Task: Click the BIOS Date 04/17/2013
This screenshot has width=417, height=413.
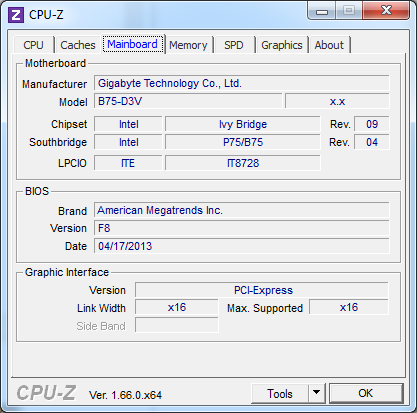Action: (x=242, y=246)
